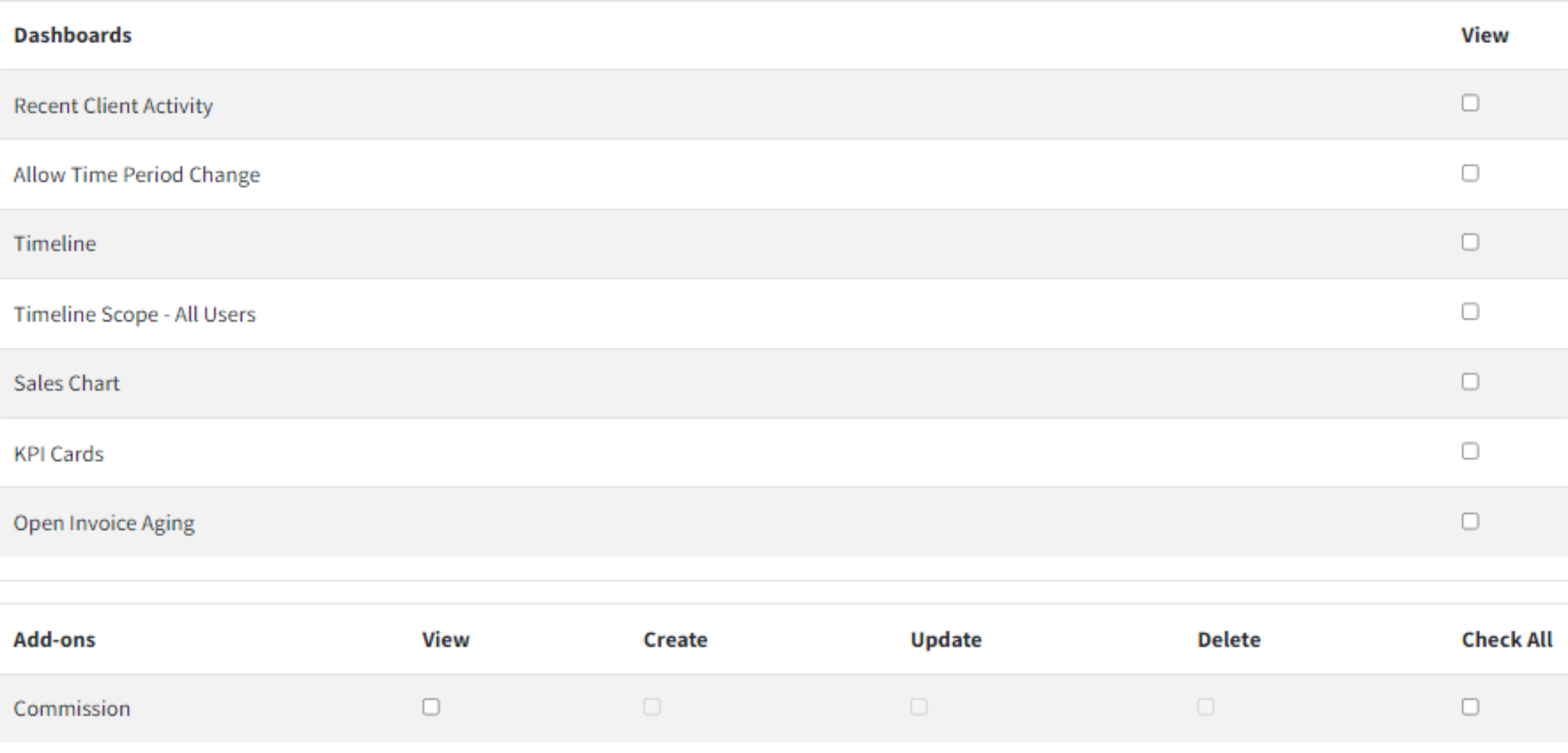Click the Commission Update checkbox
Viewport: 1568px width, 753px height.
[918, 707]
